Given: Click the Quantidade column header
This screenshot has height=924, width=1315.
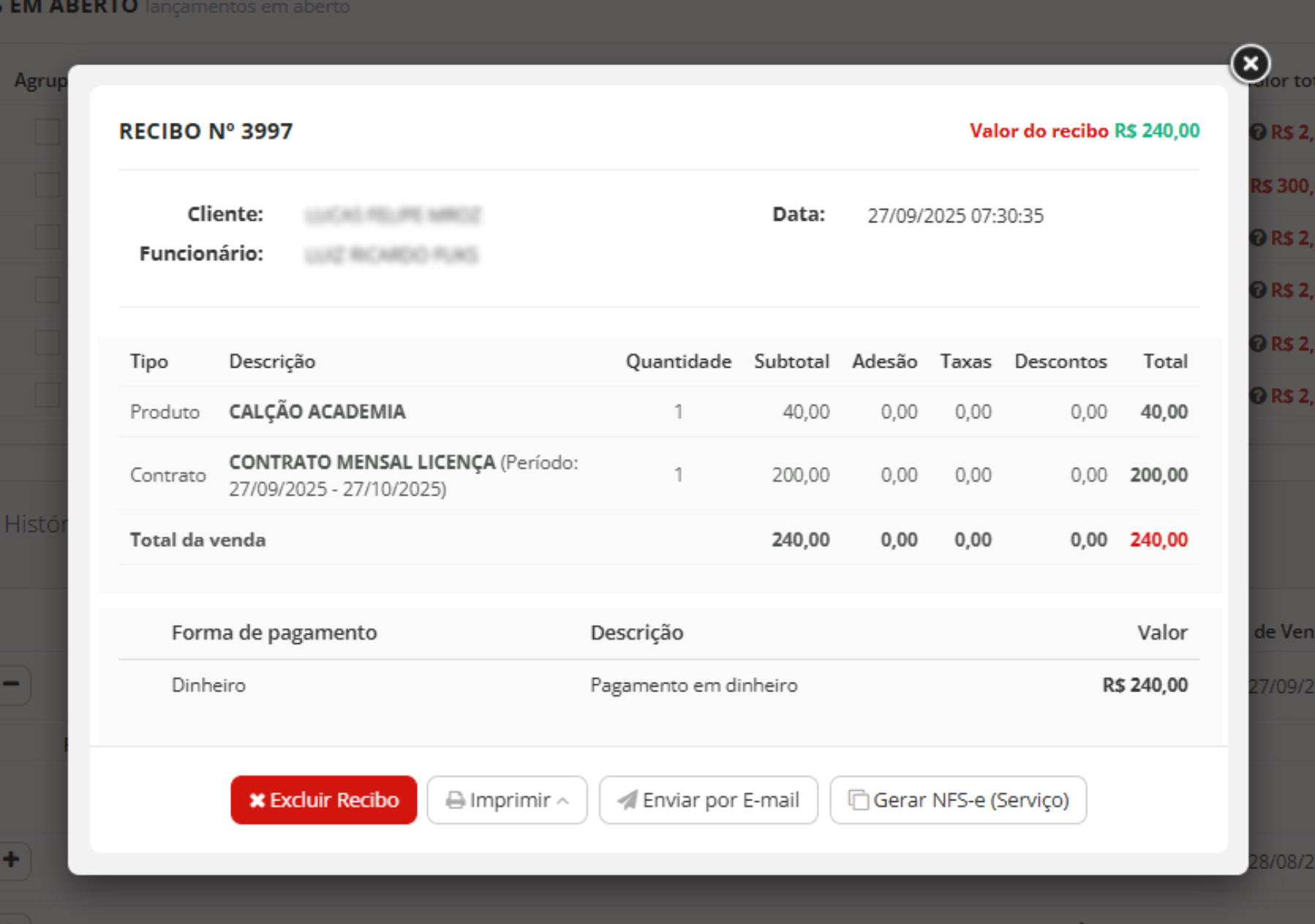Looking at the screenshot, I should click(679, 362).
